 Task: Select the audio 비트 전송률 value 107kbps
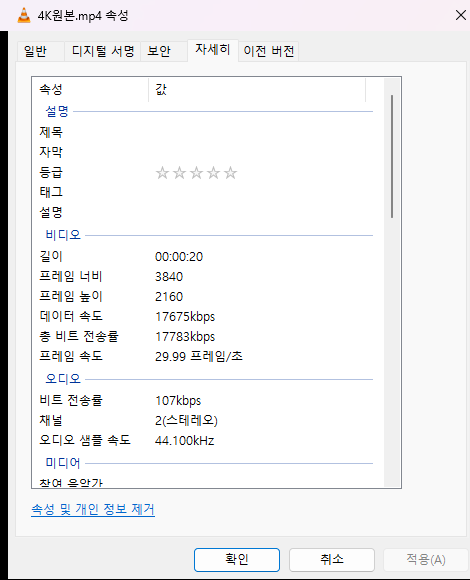[178, 401]
